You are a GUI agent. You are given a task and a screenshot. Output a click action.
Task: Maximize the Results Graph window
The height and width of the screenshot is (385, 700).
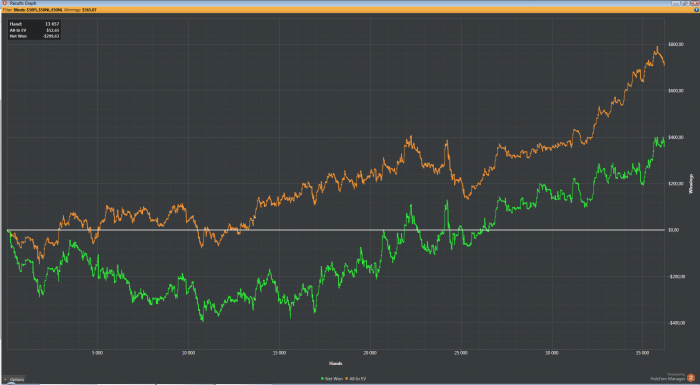684,3
